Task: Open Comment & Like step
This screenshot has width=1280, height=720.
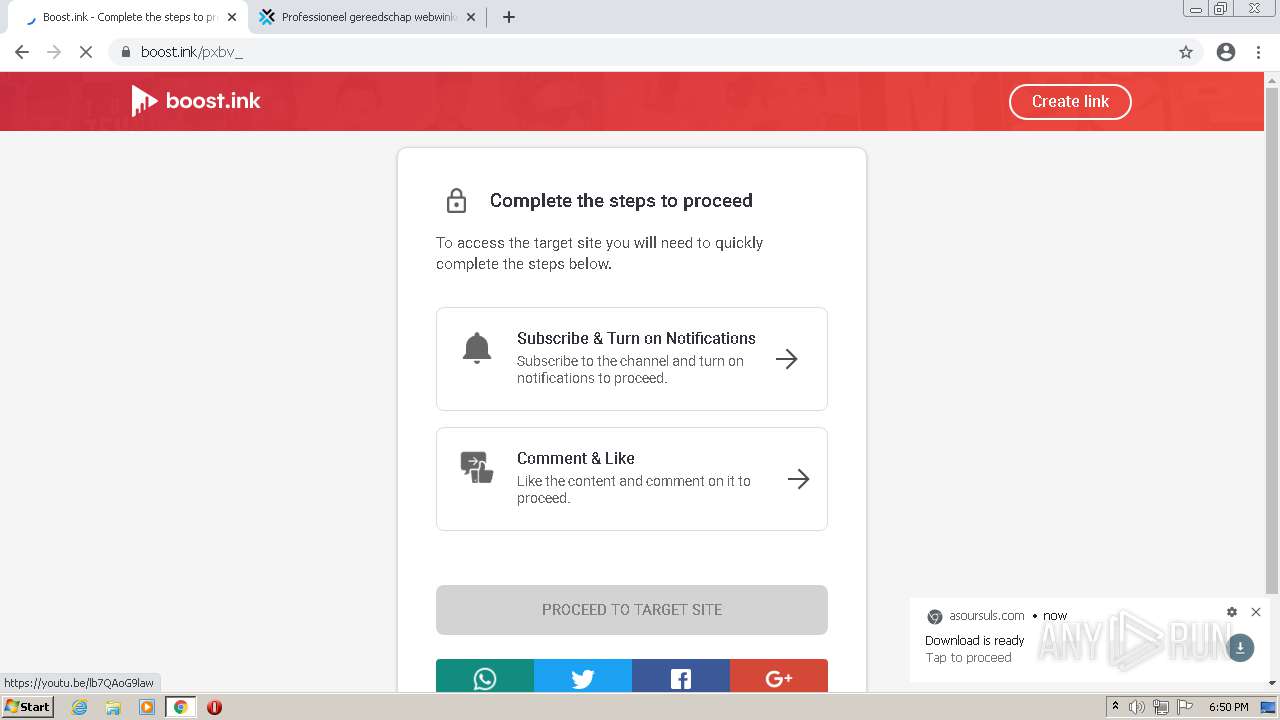Action: tap(632, 479)
